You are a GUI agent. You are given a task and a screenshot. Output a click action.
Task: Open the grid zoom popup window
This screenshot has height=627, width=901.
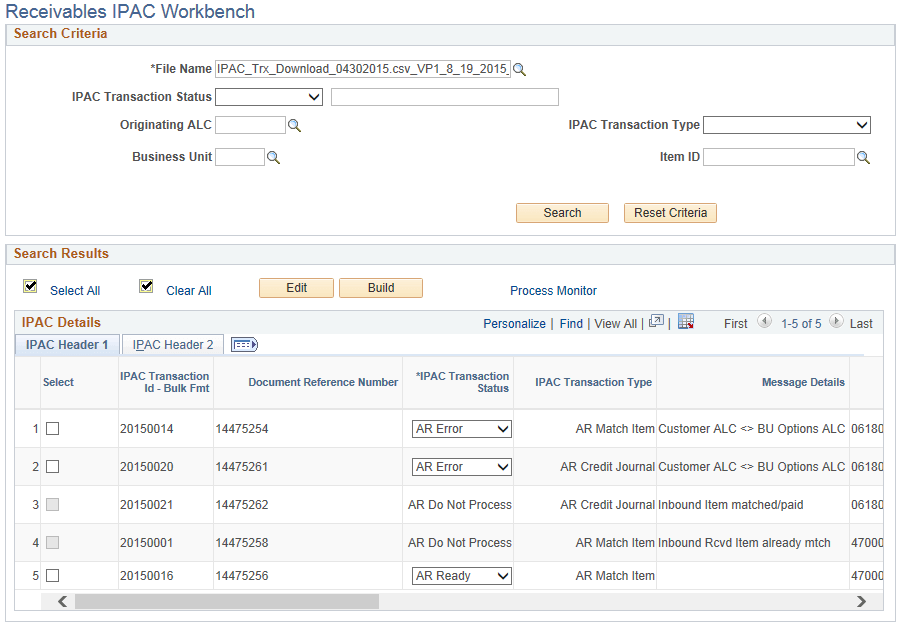[x=654, y=323]
